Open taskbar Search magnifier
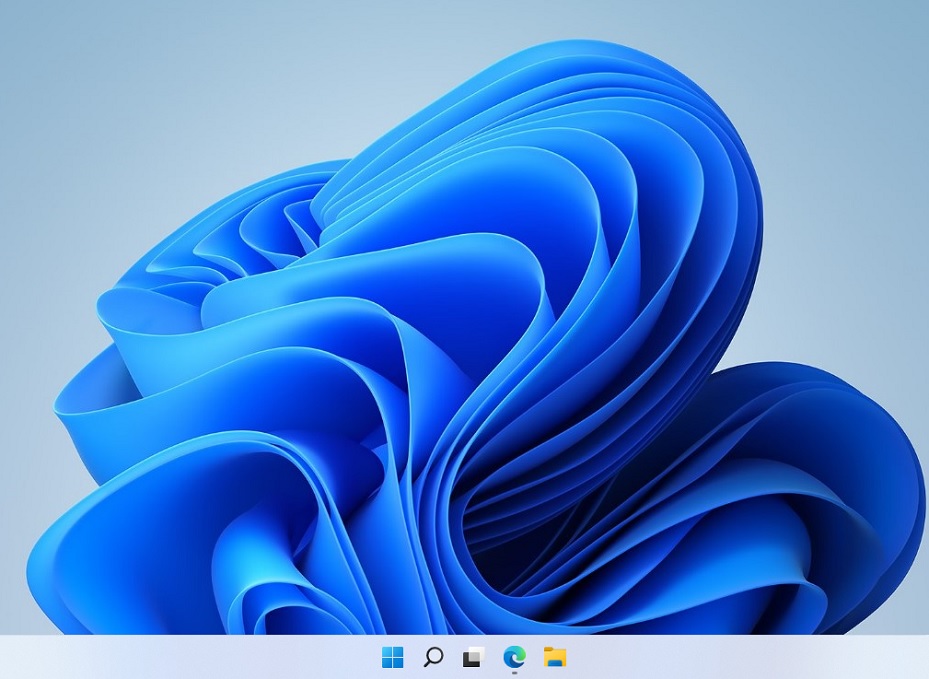 433,657
